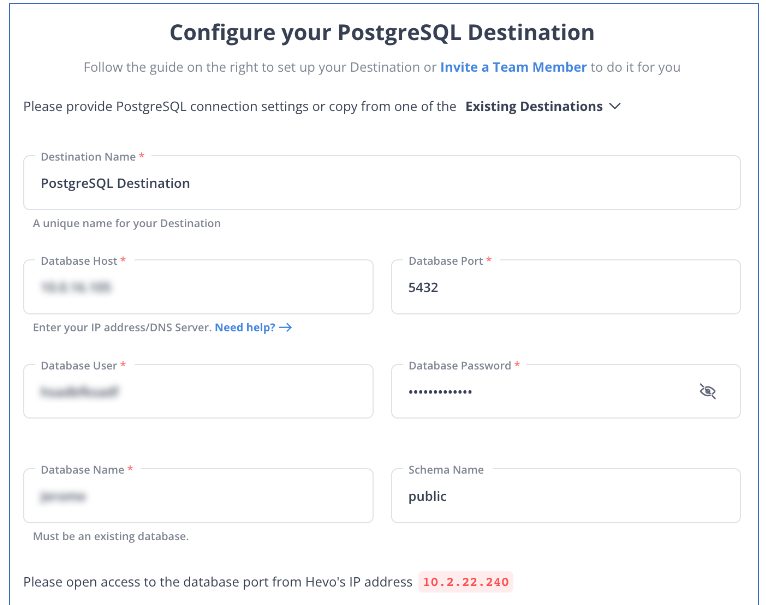Click the Must be an existing database hint
766x605 pixels.
pyautogui.click(x=111, y=536)
